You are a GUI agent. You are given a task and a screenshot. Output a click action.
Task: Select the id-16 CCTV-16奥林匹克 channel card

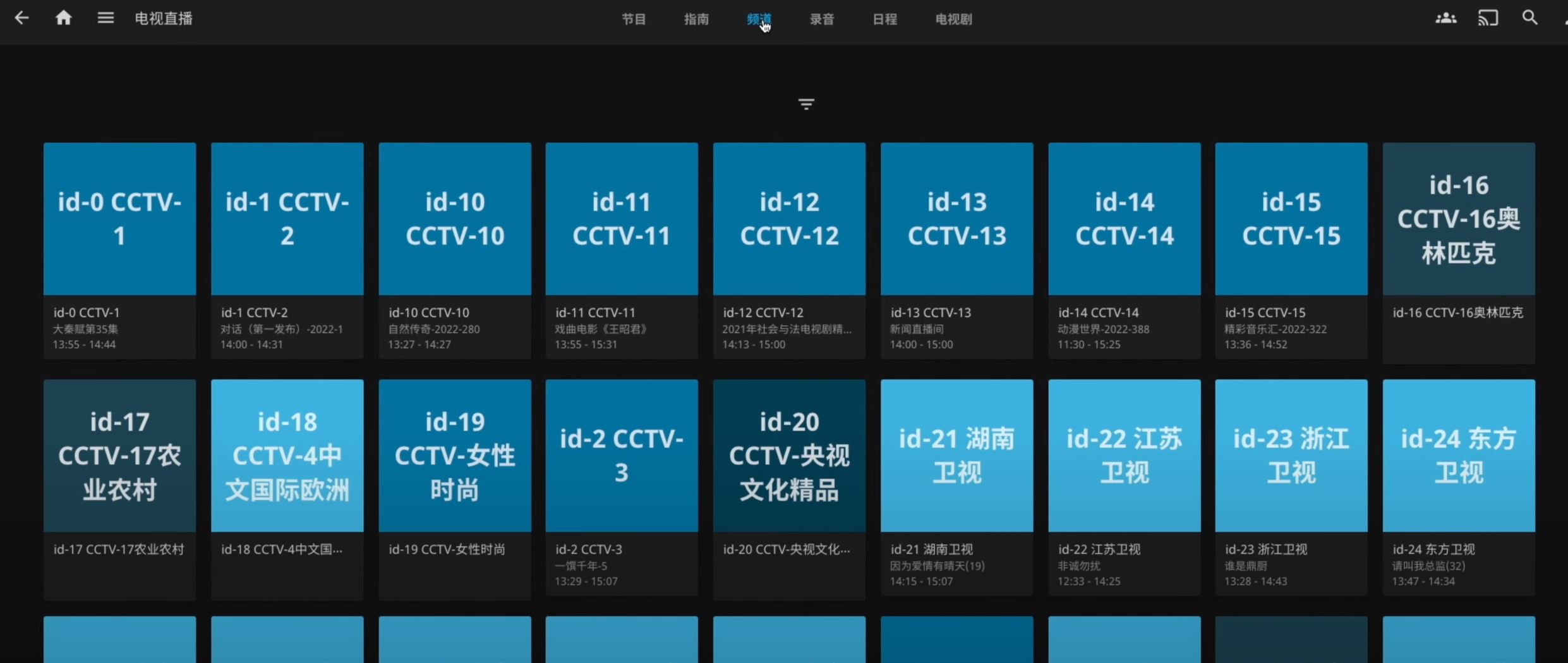point(1458,219)
